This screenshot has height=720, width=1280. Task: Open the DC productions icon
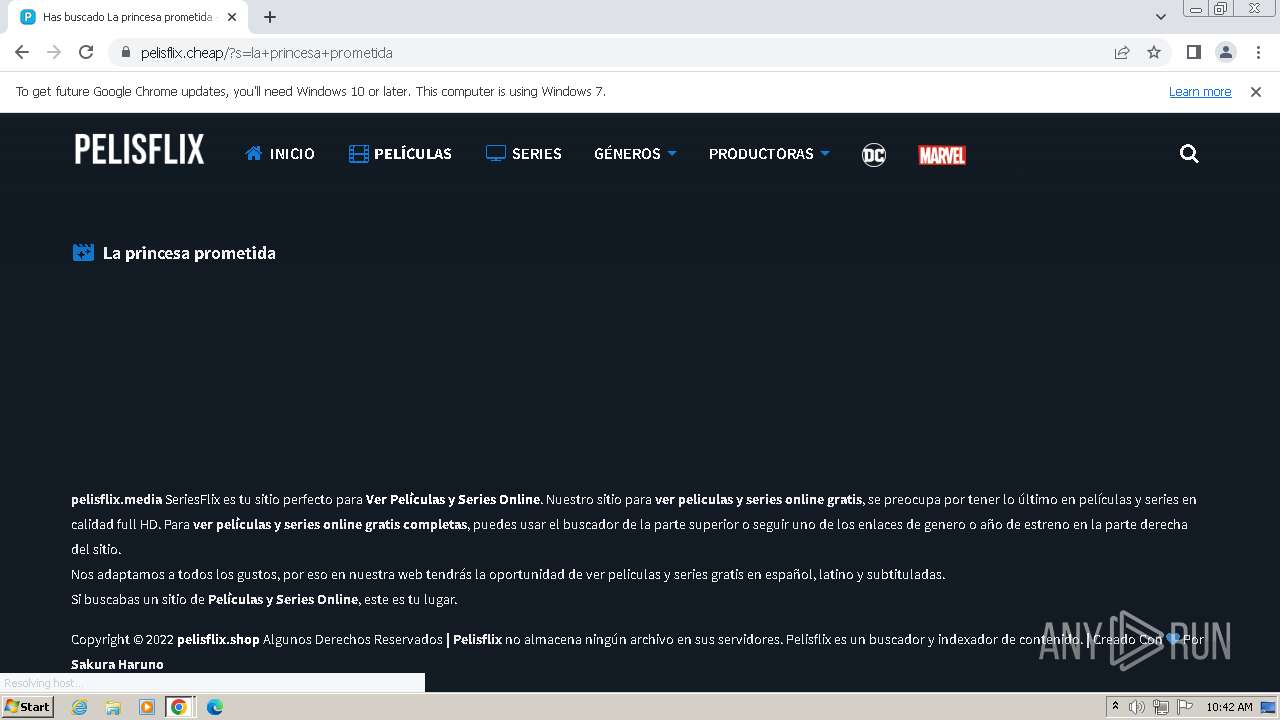coord(874,154)
